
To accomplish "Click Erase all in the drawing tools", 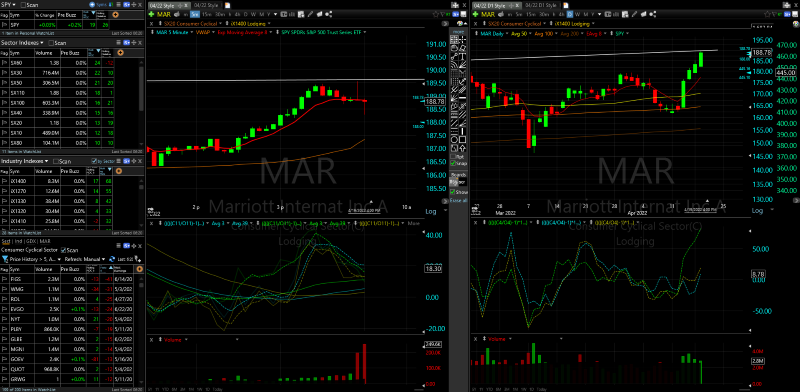I will pyautogui.click(x=458, y=200).
